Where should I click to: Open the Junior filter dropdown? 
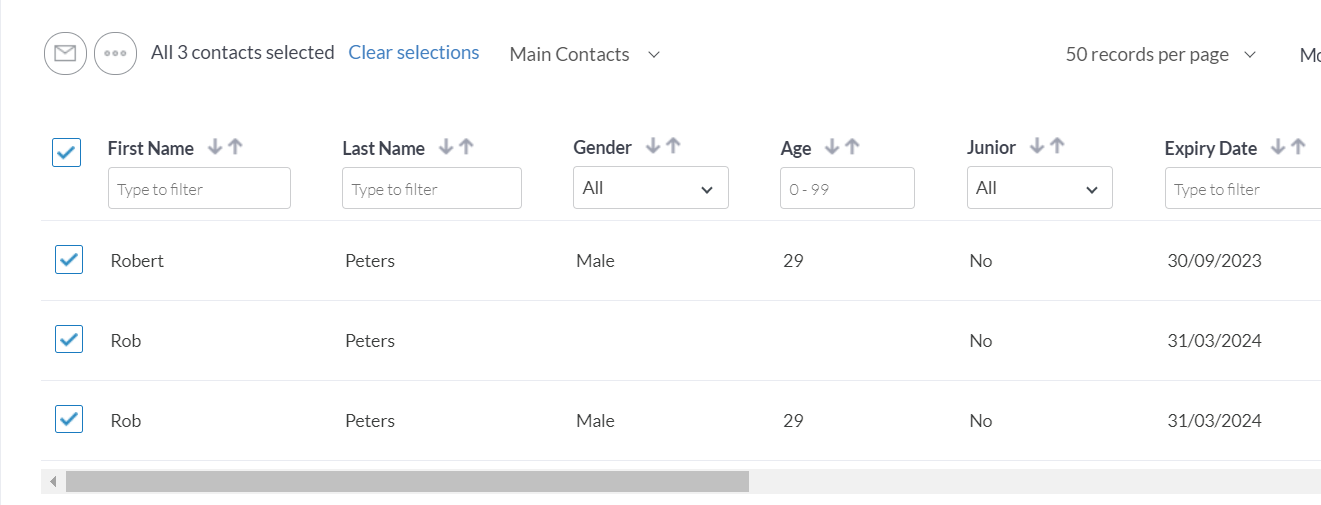[1039, 188]
